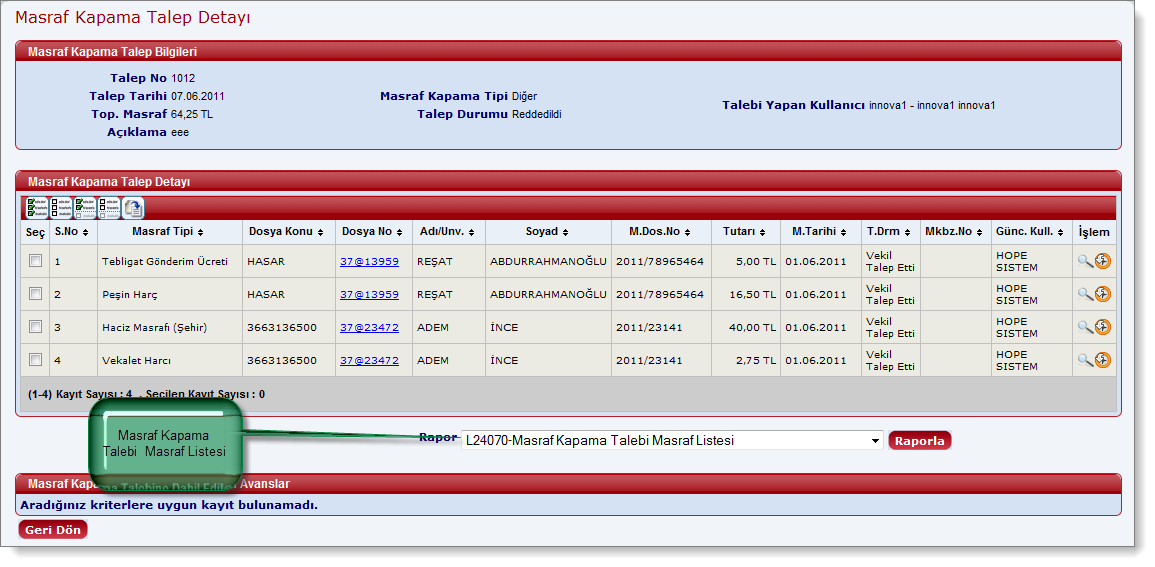Click the Masraf Kapama Talep Detayı panel header
The width and height of the screenshot is (1155, 567).
click(568, 181)
